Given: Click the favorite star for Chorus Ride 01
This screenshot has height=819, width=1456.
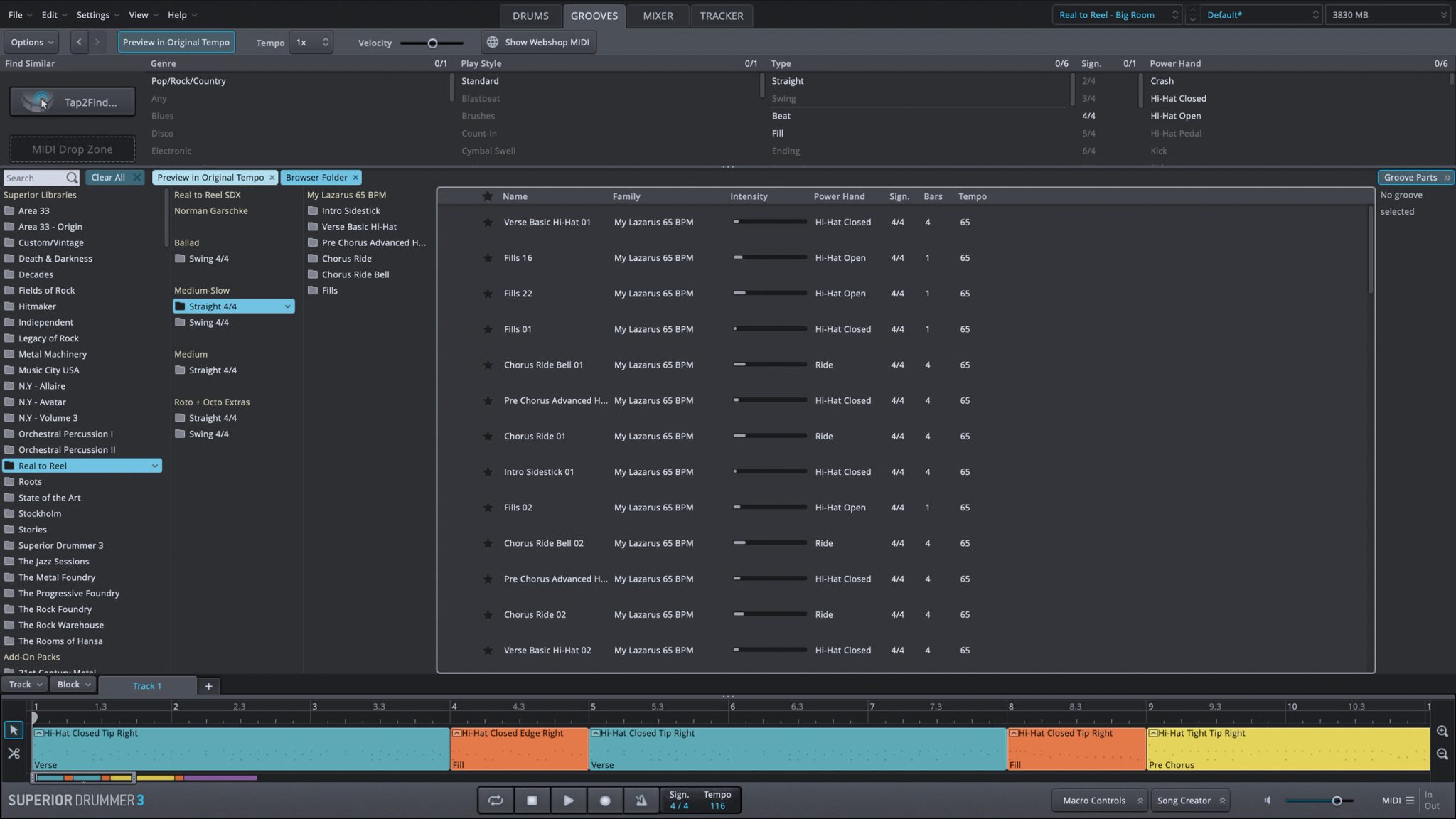Looking at the screenshot, I should (x=488, y=437).
